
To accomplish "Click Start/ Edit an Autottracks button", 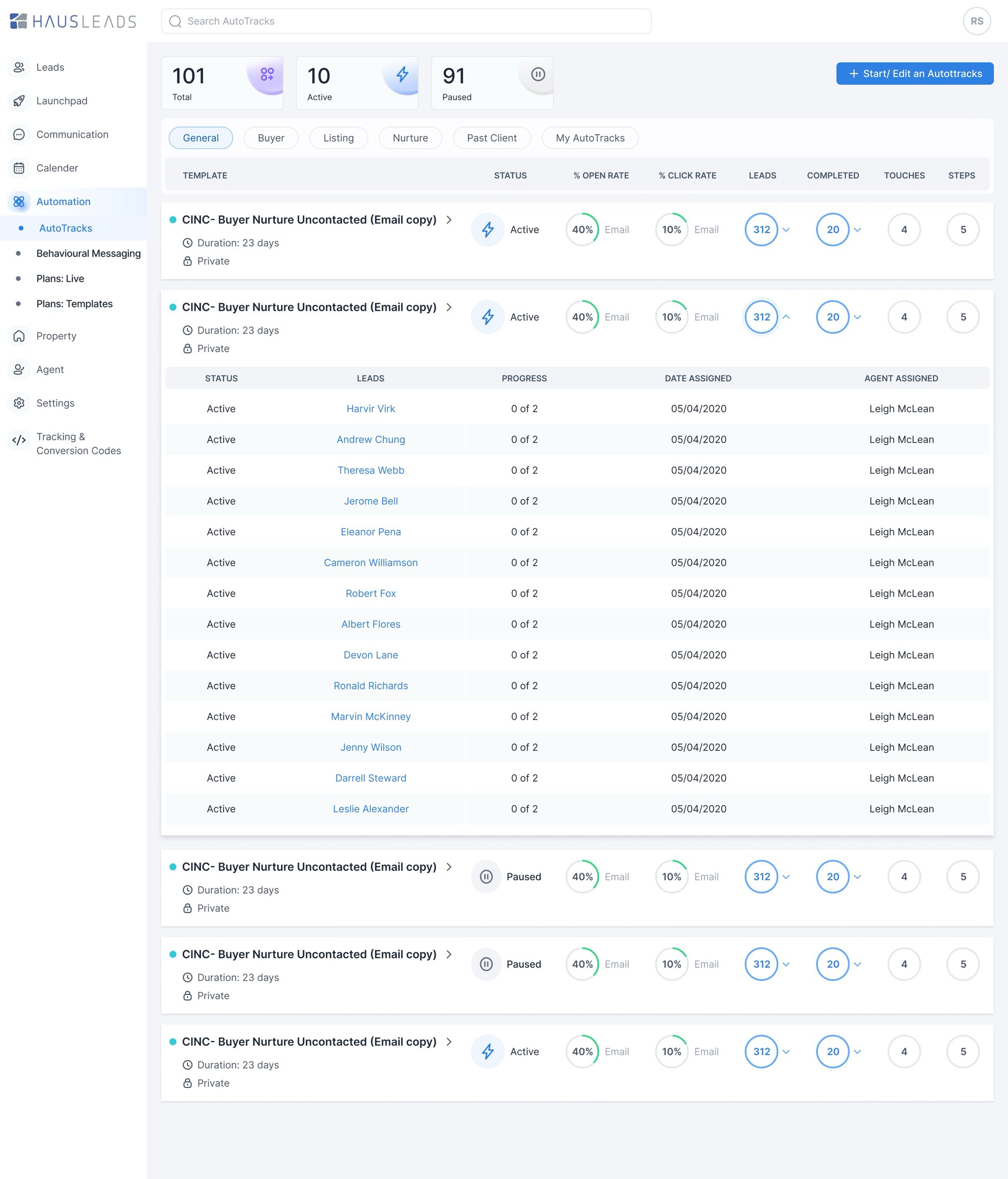I will tap(915, 74).
